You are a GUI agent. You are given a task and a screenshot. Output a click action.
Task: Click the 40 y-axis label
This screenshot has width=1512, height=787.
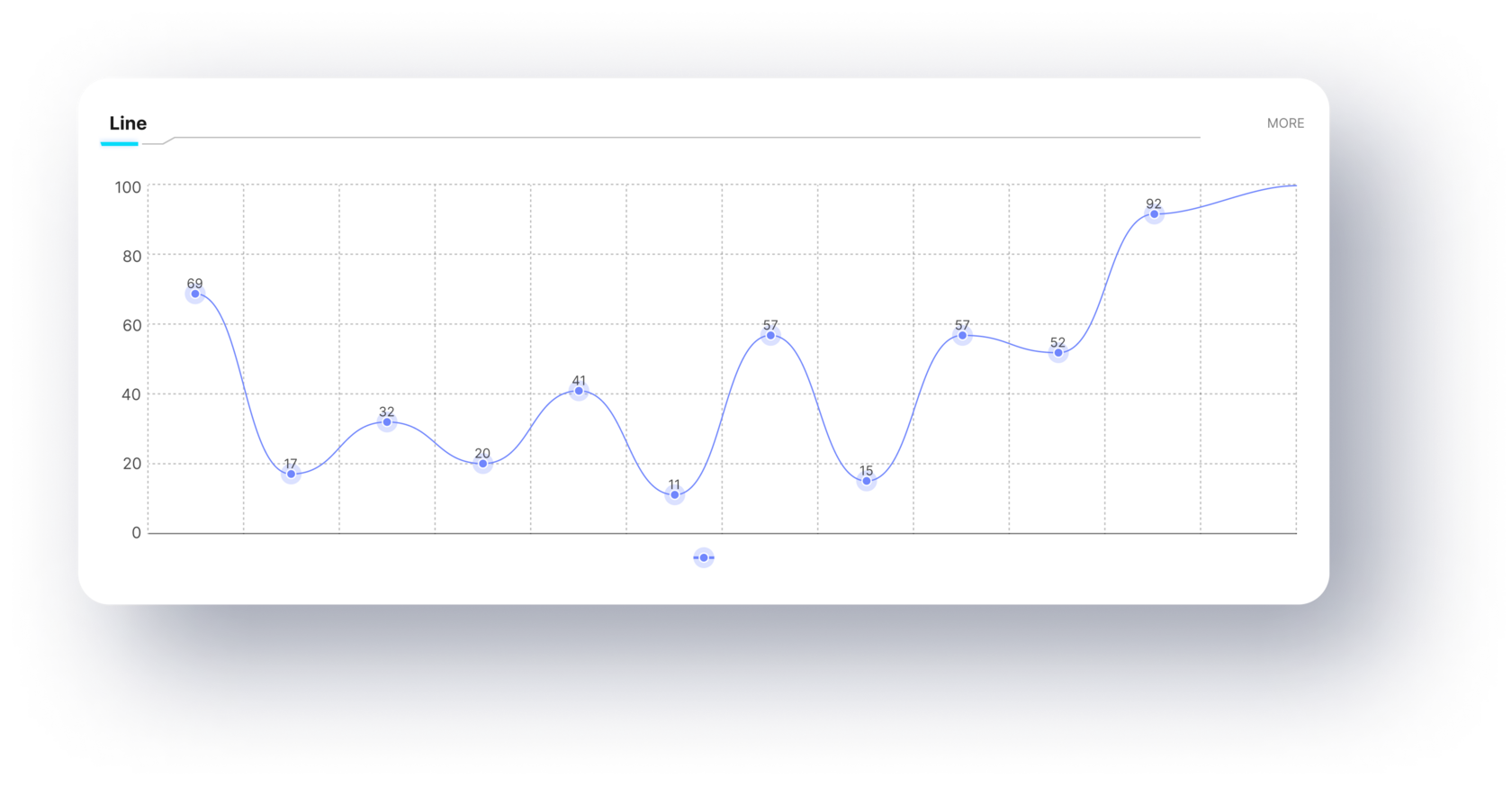point(132,394)
